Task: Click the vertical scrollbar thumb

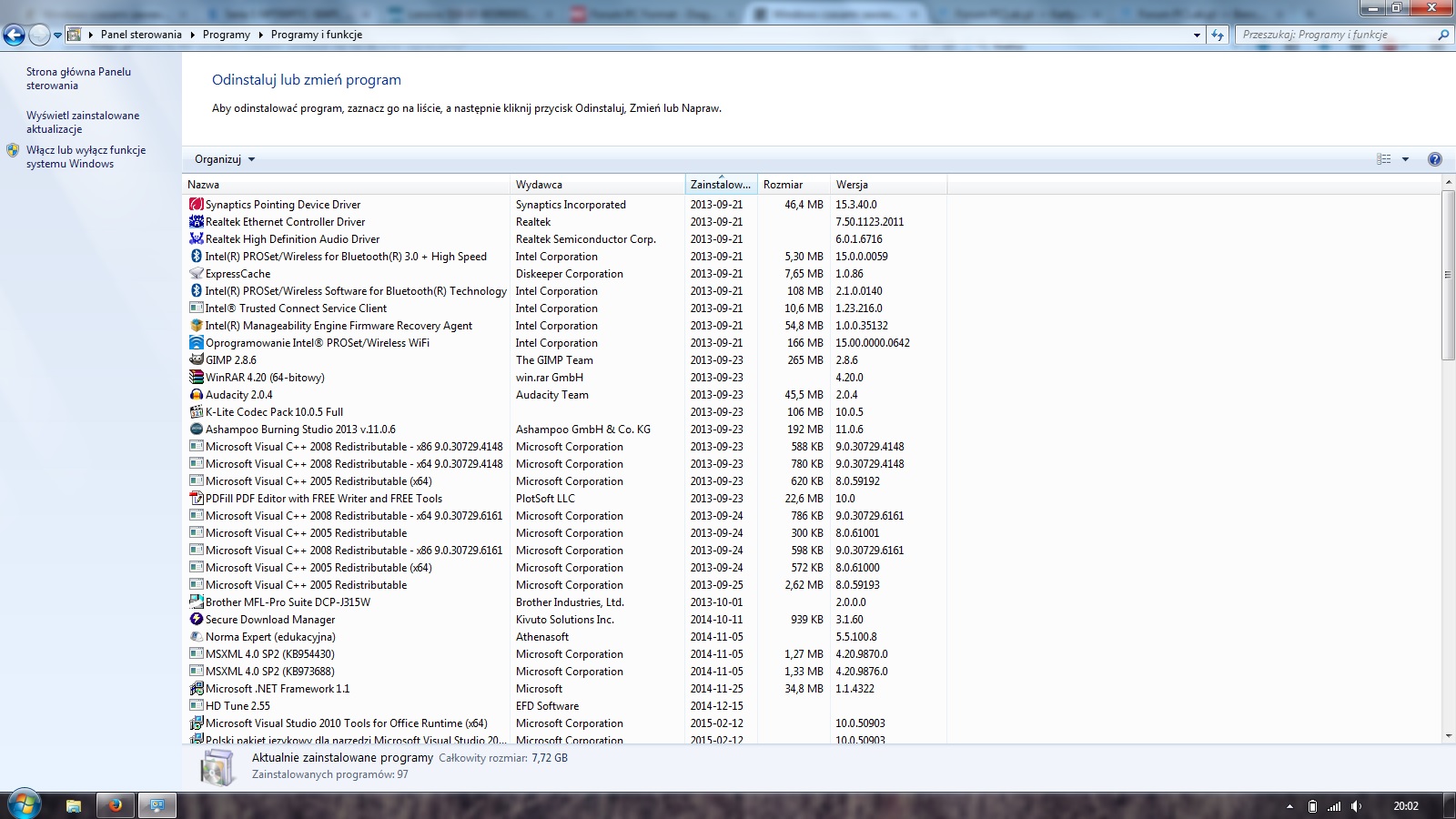Action: [x=1448, y=276]
